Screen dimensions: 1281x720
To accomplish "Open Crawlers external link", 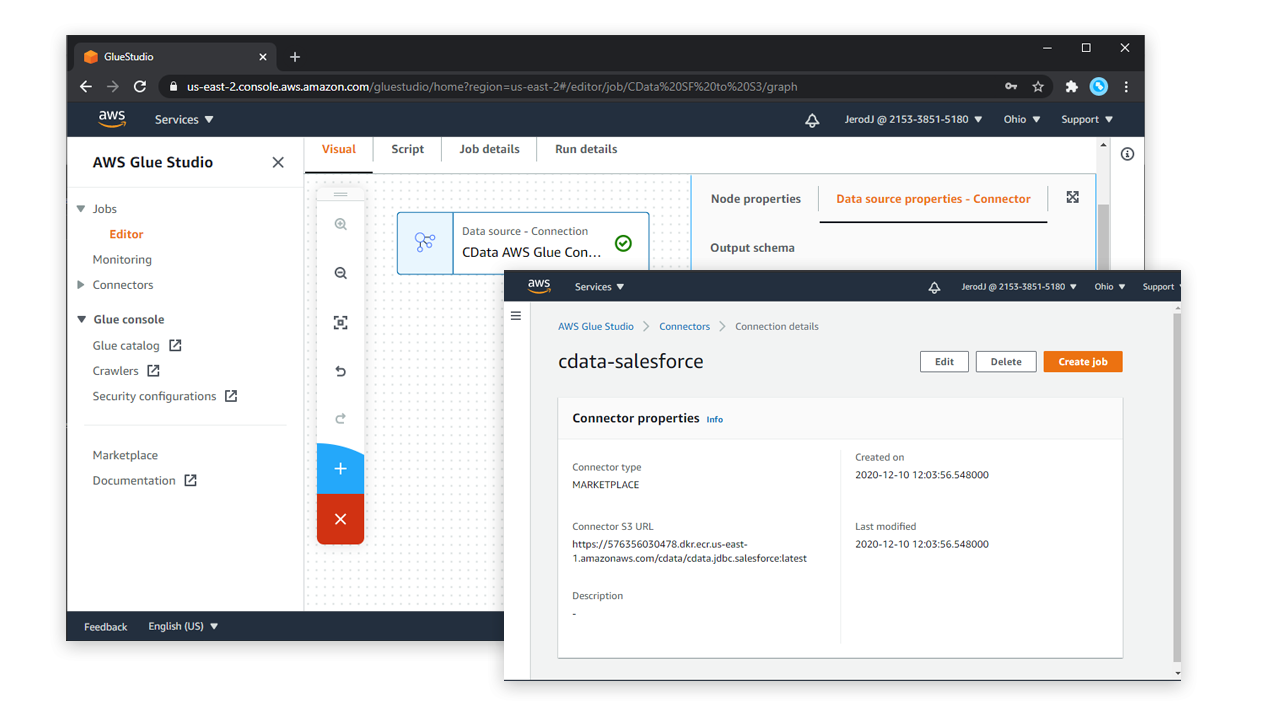I will [126, 371].
